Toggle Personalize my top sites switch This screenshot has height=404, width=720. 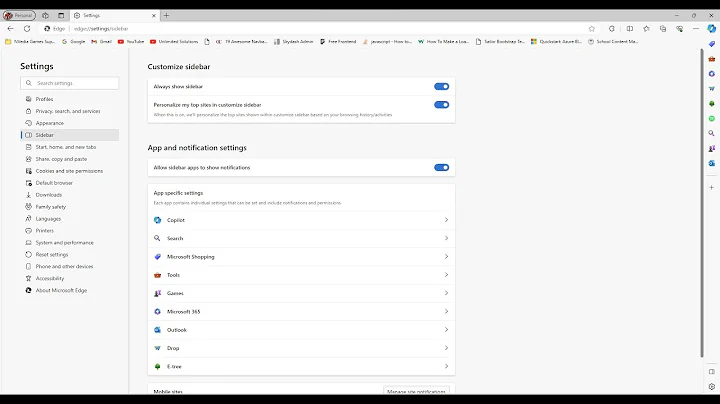tap(441, 105)
